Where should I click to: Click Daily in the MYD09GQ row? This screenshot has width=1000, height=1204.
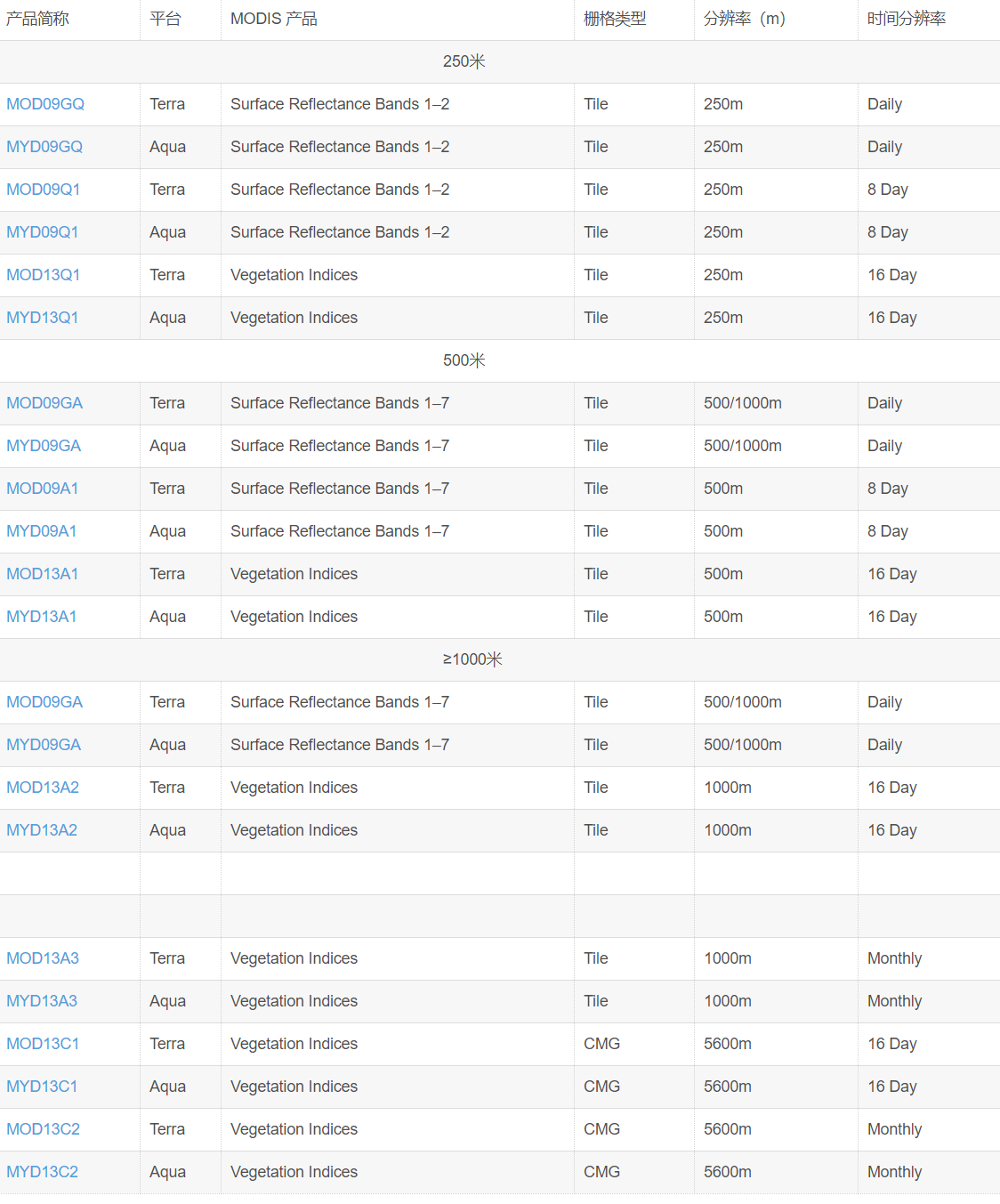[x=885, y=147]
